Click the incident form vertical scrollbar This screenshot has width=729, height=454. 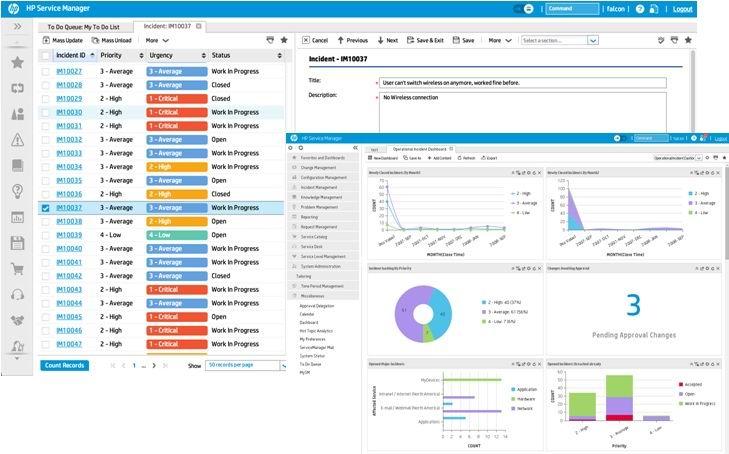point(693,91)
